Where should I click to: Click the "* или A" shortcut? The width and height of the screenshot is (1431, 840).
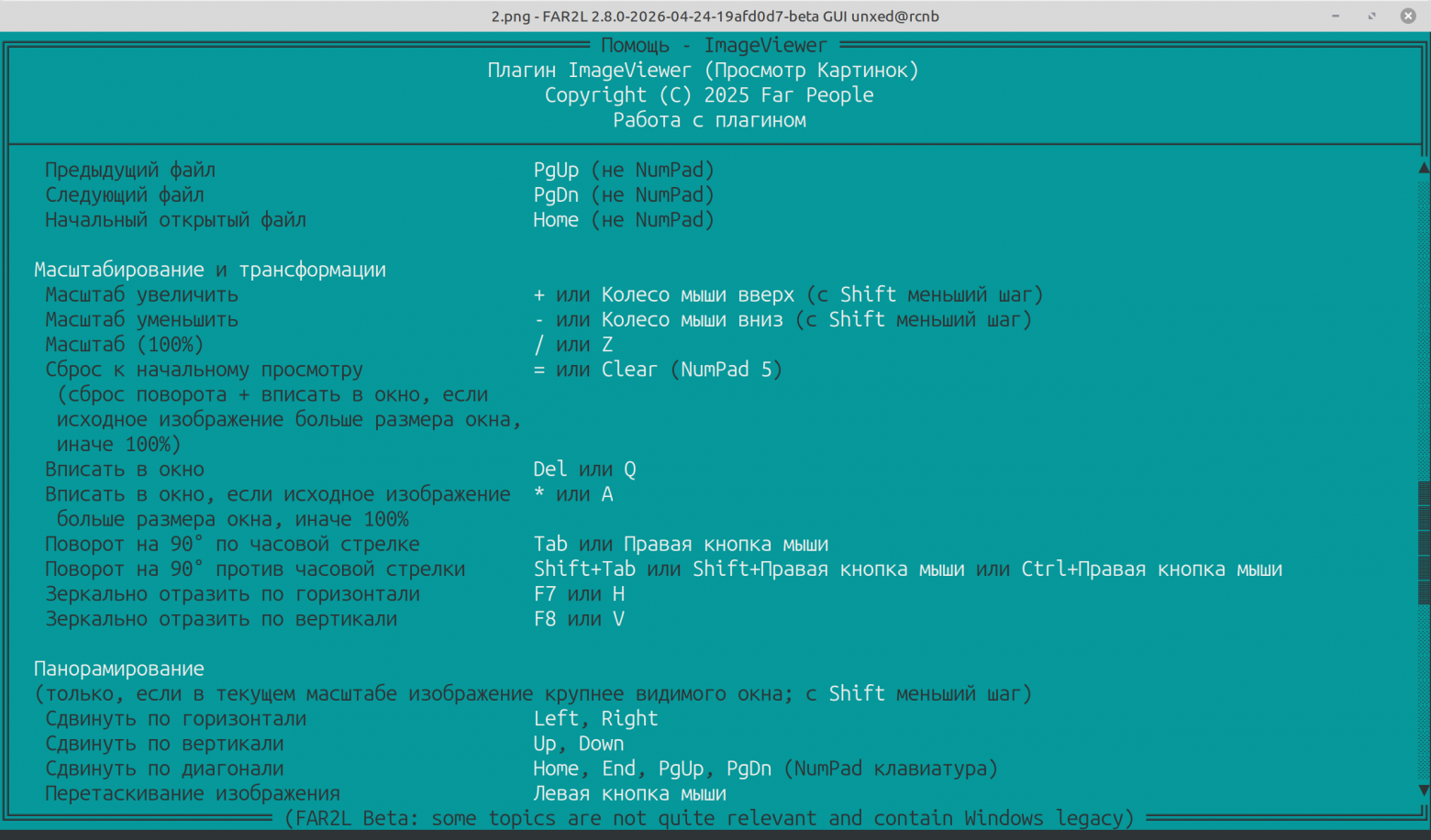point(573,494)
